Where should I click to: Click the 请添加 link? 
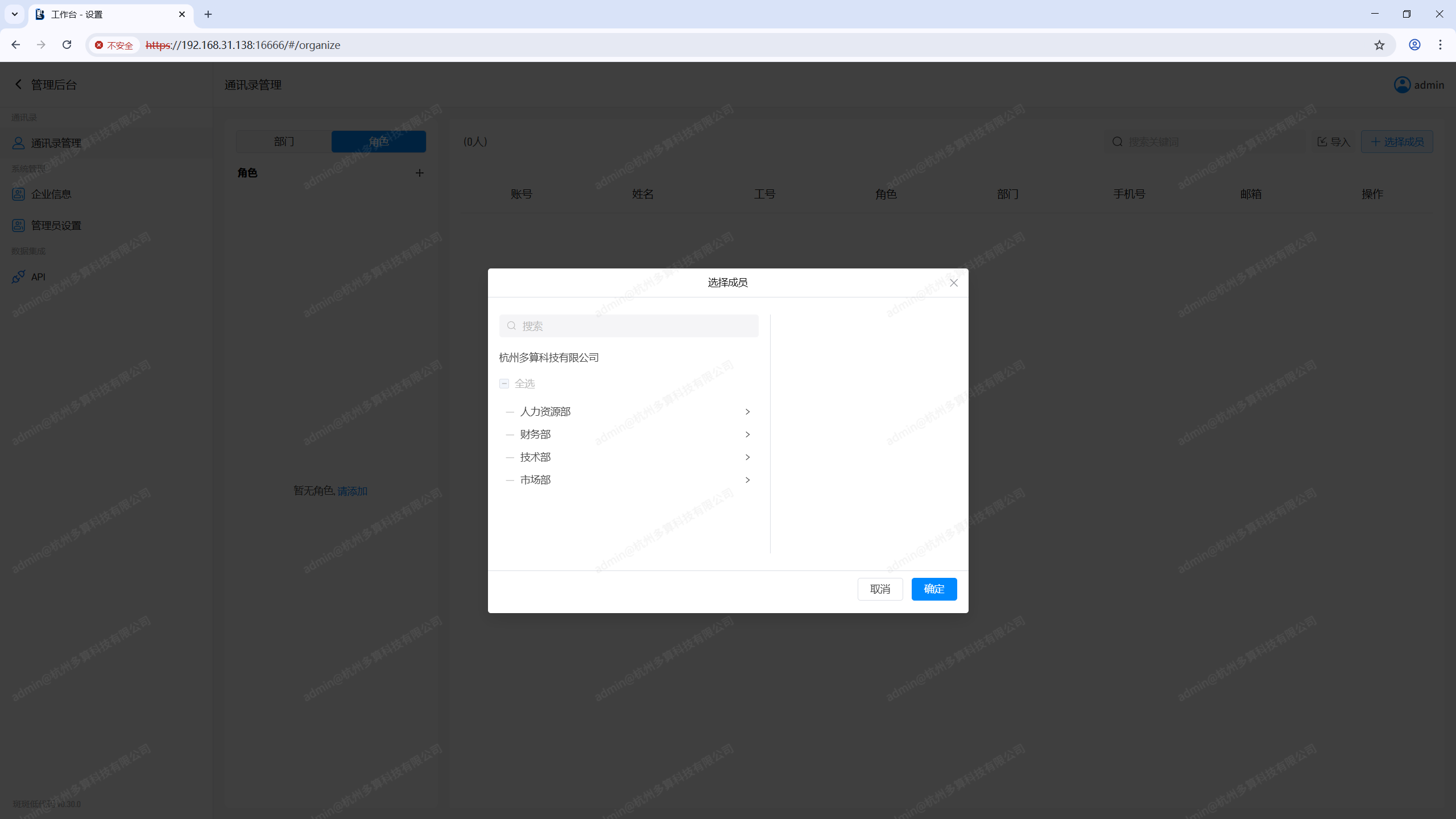click(352, 491)
